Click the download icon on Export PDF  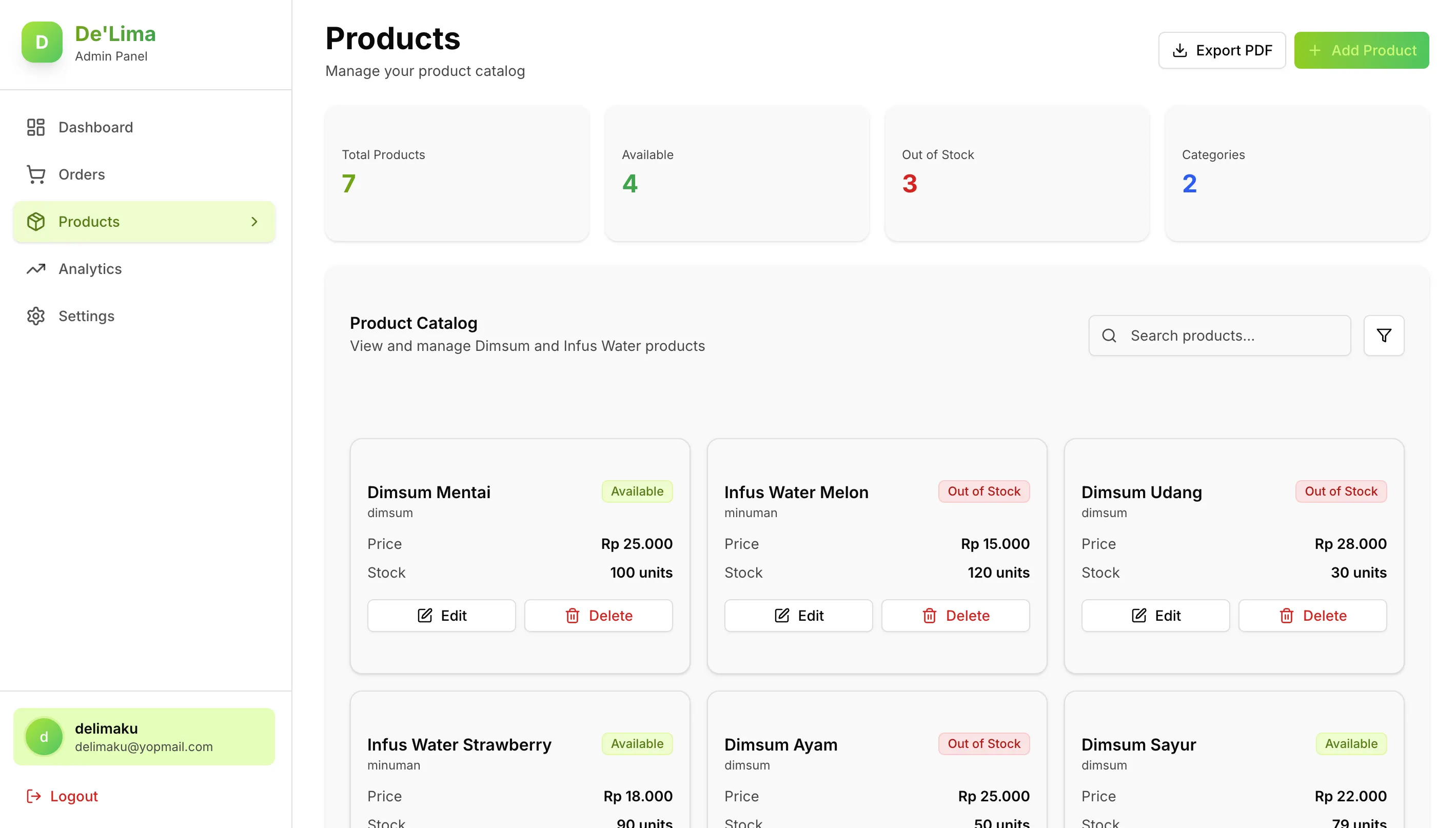(x=1179, y=51)
